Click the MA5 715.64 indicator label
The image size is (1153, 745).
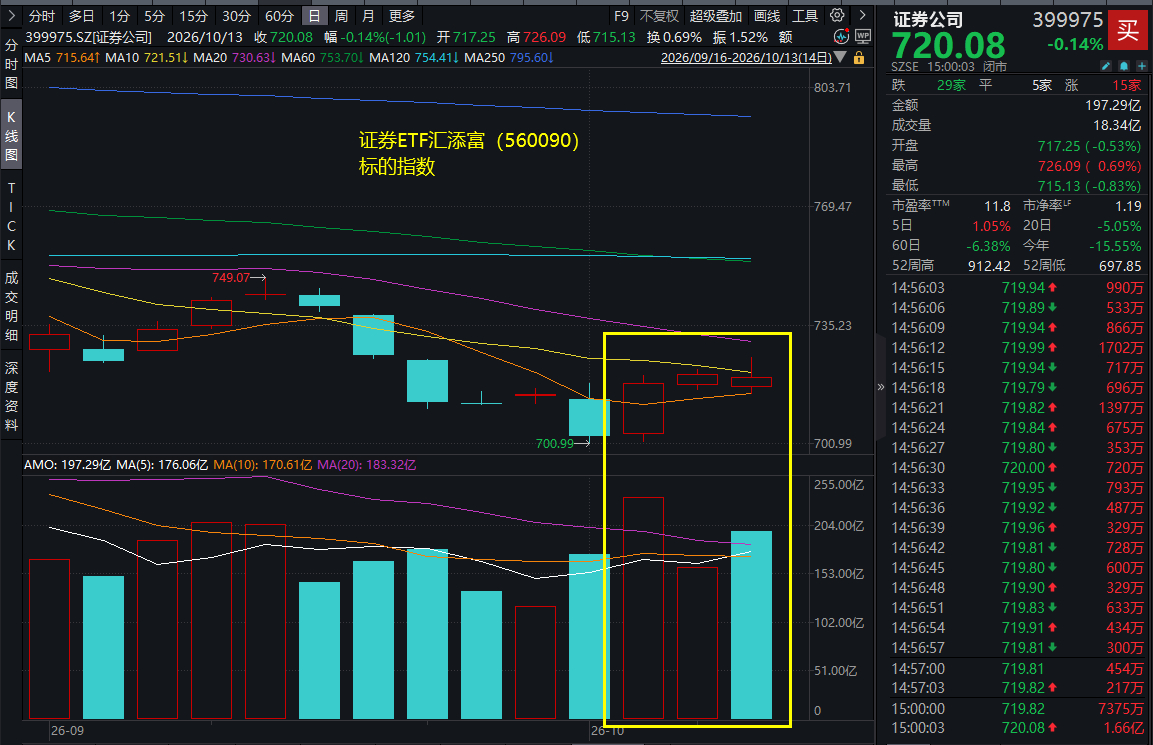[x=61, y=57]
